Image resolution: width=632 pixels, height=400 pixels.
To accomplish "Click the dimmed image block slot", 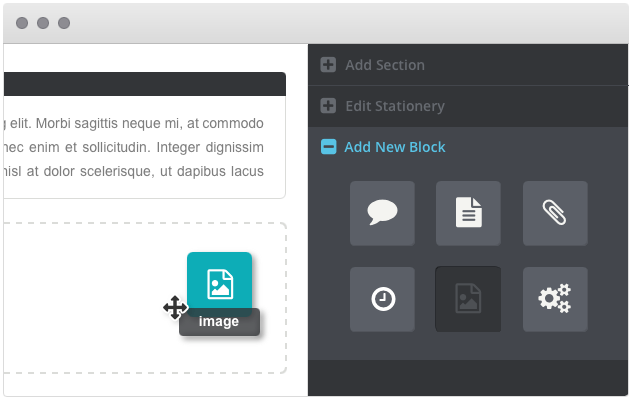I will click(x=468, y=299).
